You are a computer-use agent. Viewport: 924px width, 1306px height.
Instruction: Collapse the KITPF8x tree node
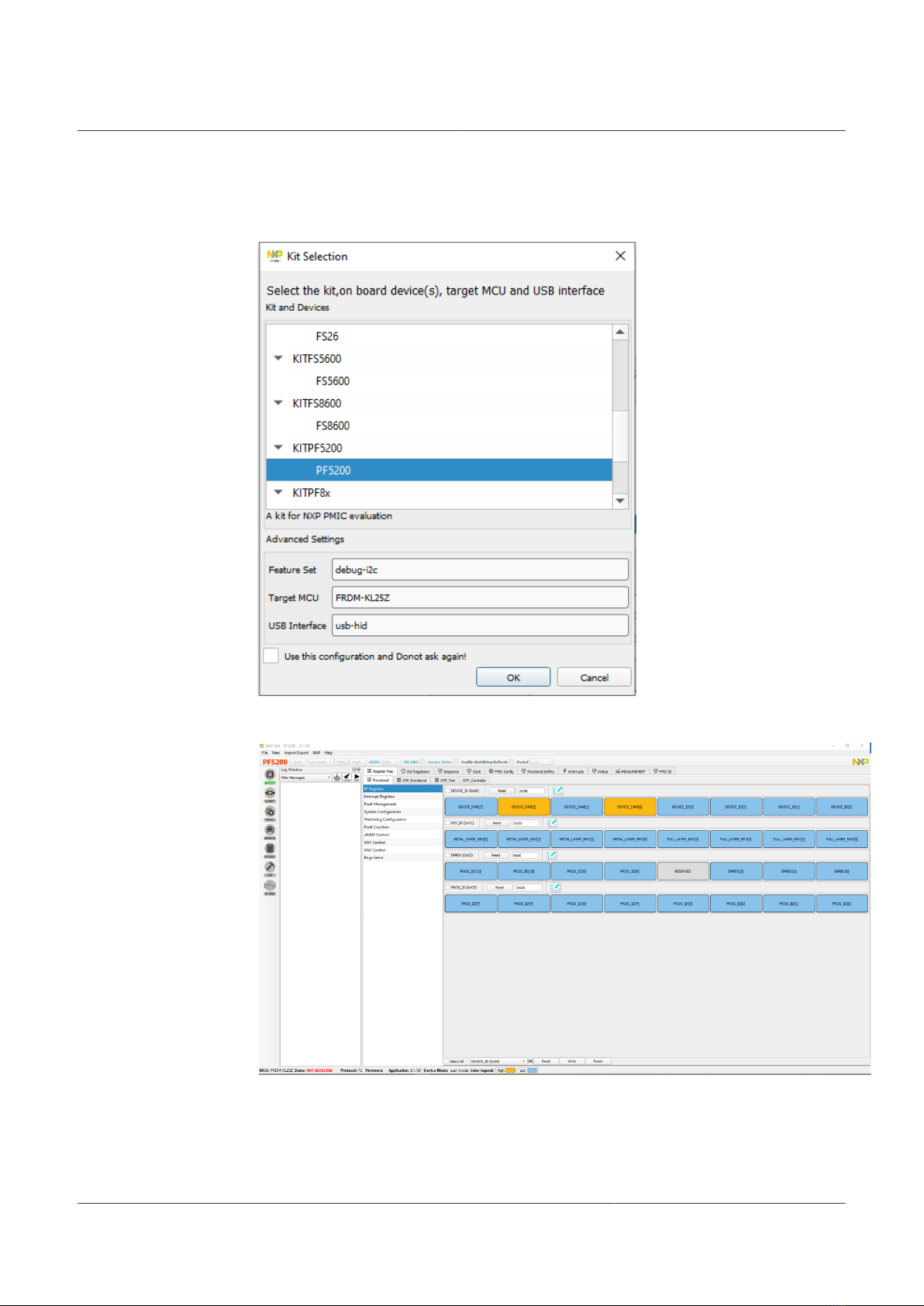tap(278, 492)
